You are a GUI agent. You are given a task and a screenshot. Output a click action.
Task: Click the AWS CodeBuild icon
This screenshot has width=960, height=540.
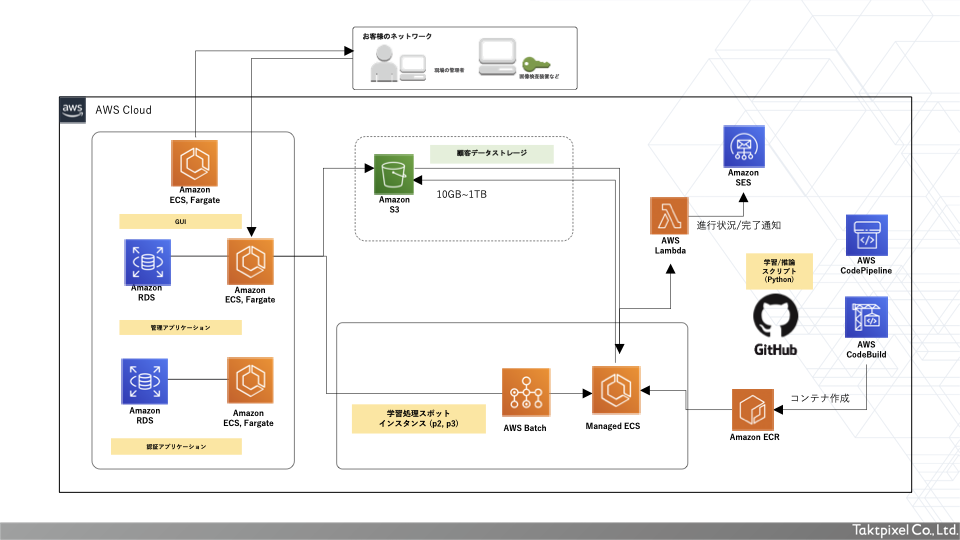866,318
